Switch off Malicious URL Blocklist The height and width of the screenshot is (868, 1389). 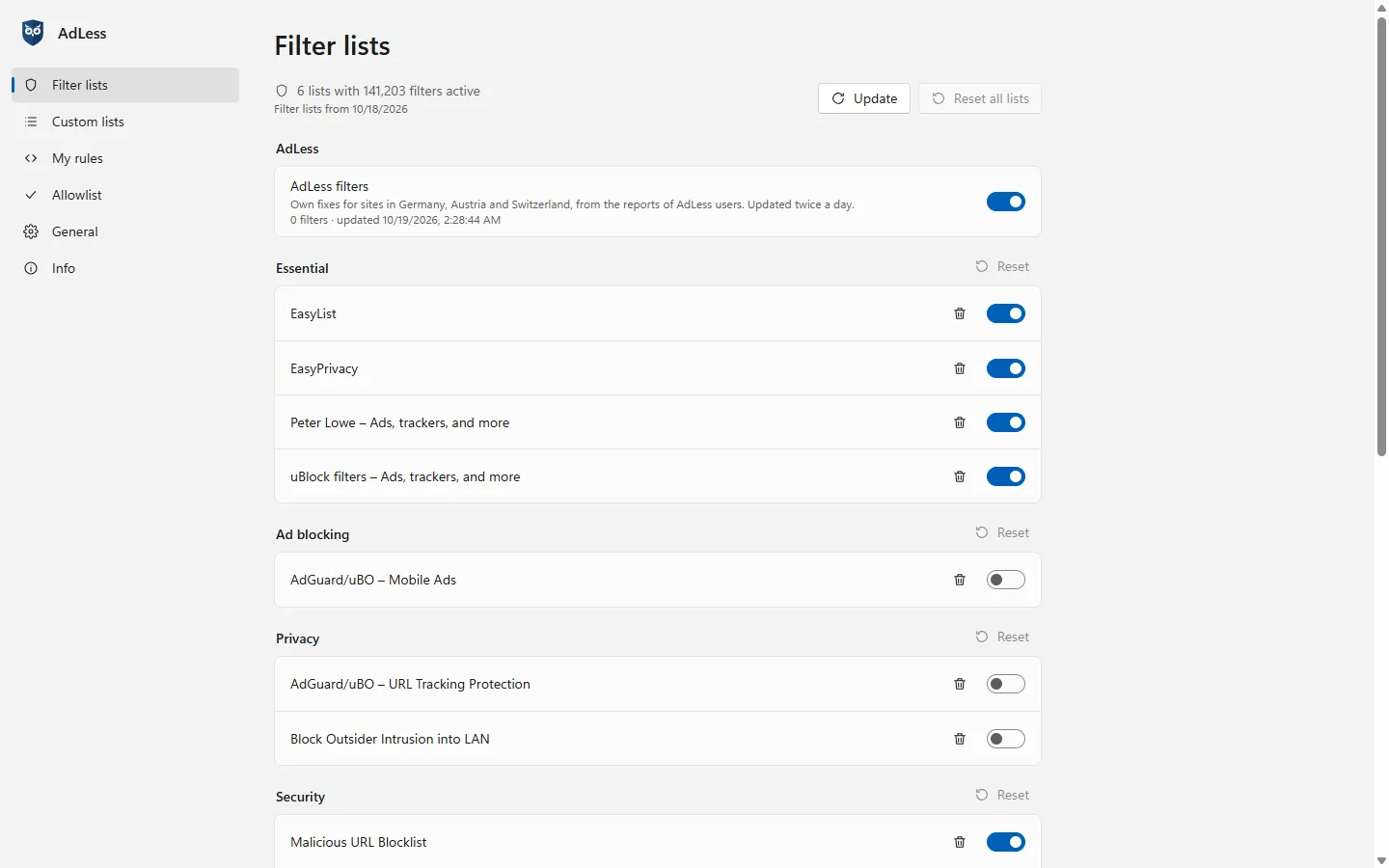coord(1005,842)
